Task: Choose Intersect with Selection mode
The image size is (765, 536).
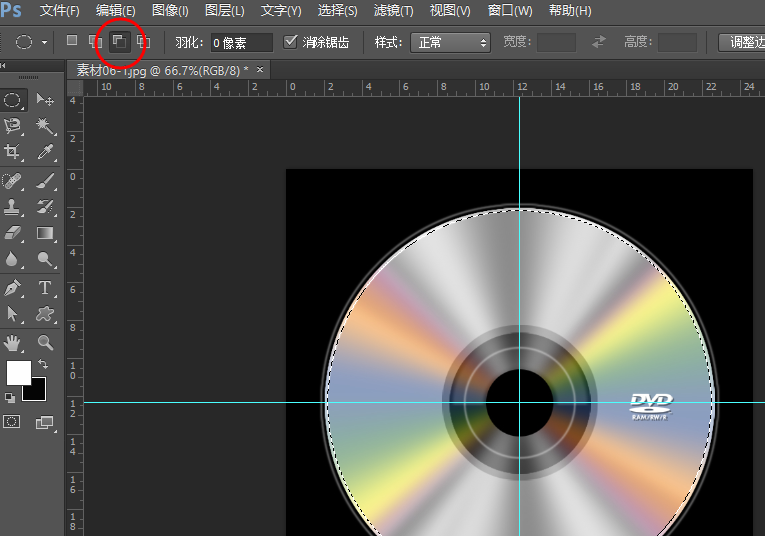Action: point(143,41)
